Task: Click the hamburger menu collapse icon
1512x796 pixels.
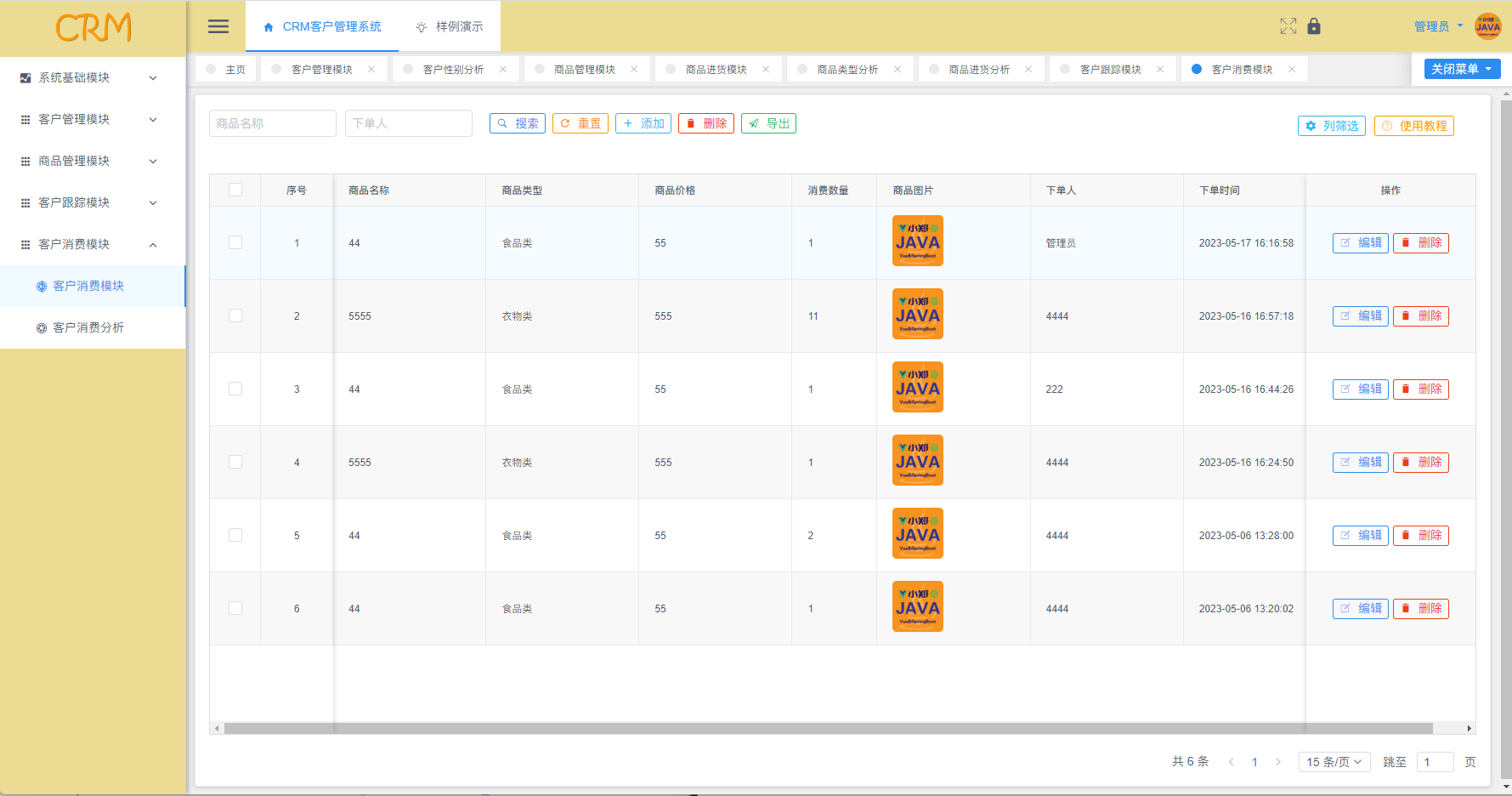Action: 218,26
